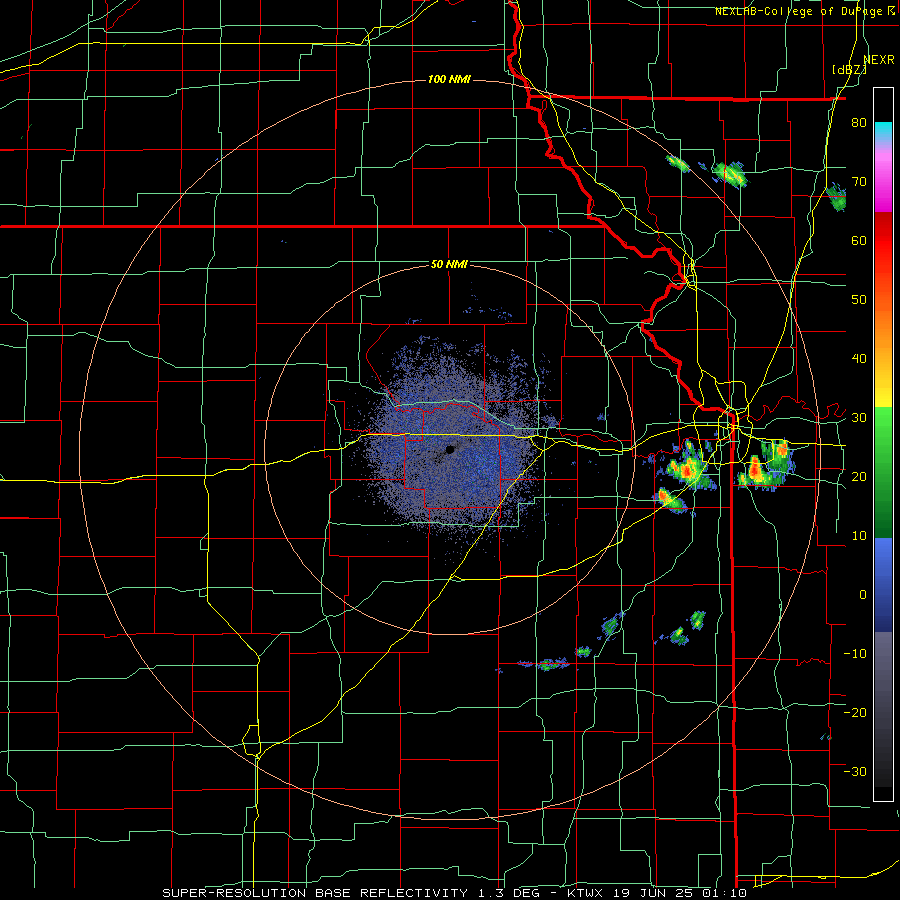Click the -20 value on dBZ scale
The width and height of the screenshot is (900, 900).
click(x=855, y=712)
